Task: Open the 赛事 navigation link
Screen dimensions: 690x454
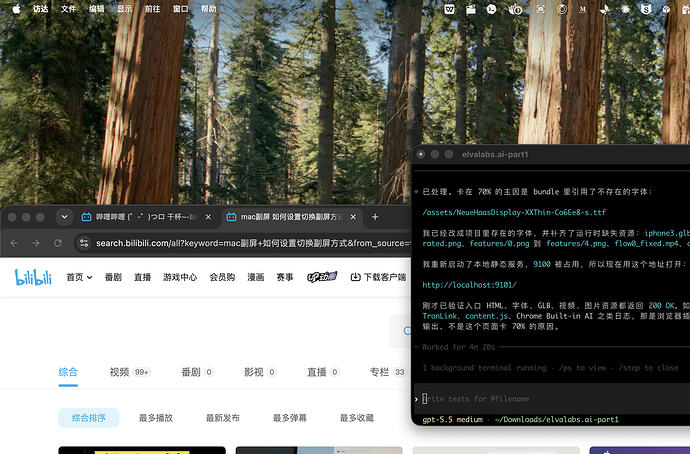Action: click(285, 277)
